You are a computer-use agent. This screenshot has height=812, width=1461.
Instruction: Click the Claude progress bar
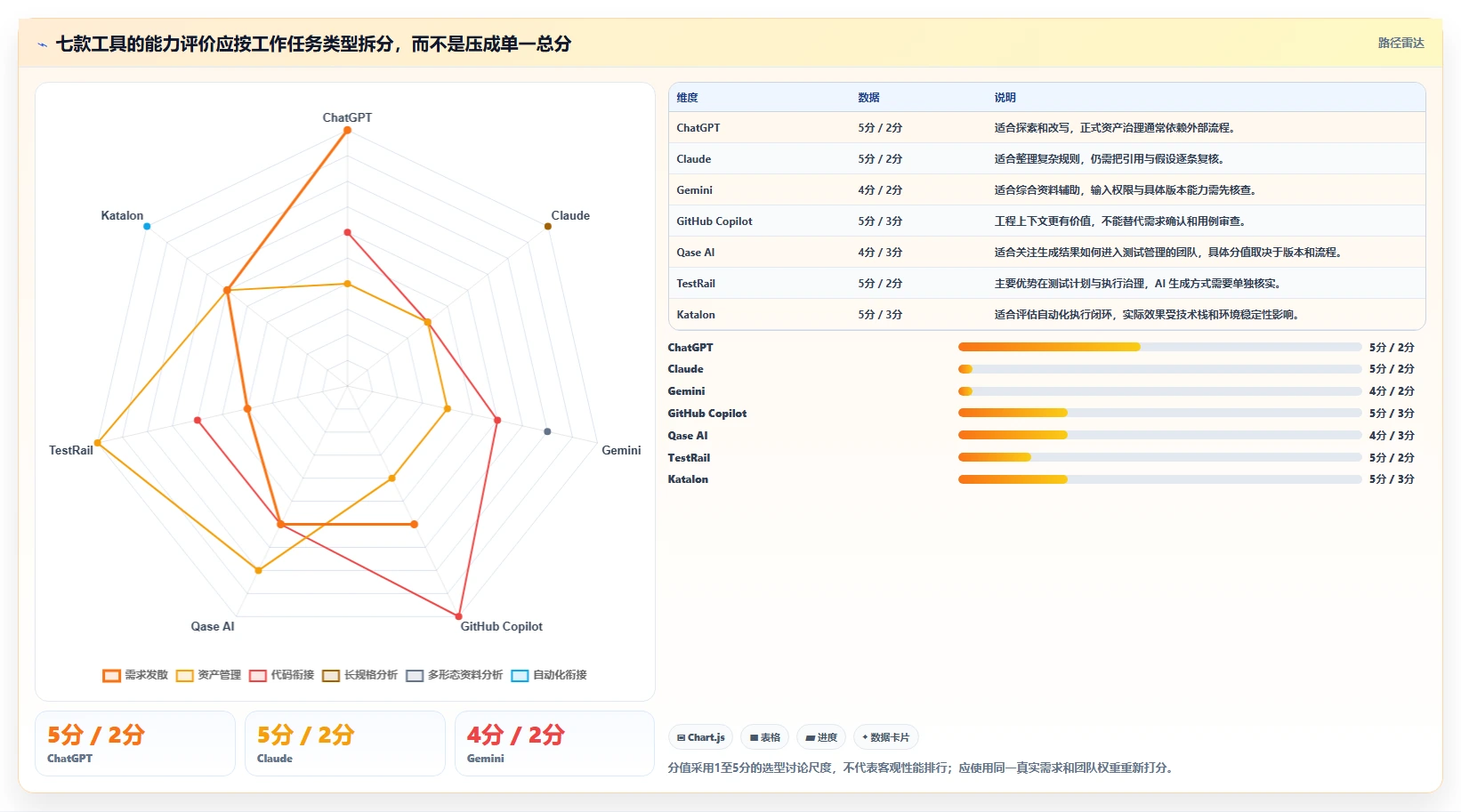pyautogui.click(x=1159, y=369)
